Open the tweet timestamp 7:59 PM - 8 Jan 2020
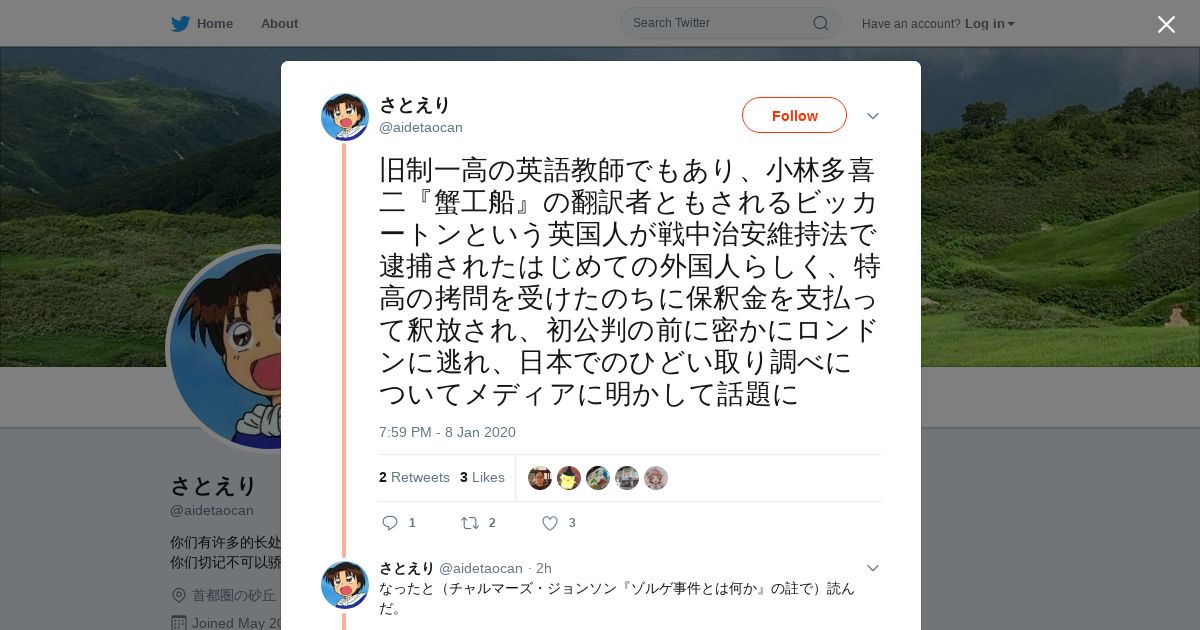Image resolution: width=1200 pixels, height=630 pixels. 447,432
